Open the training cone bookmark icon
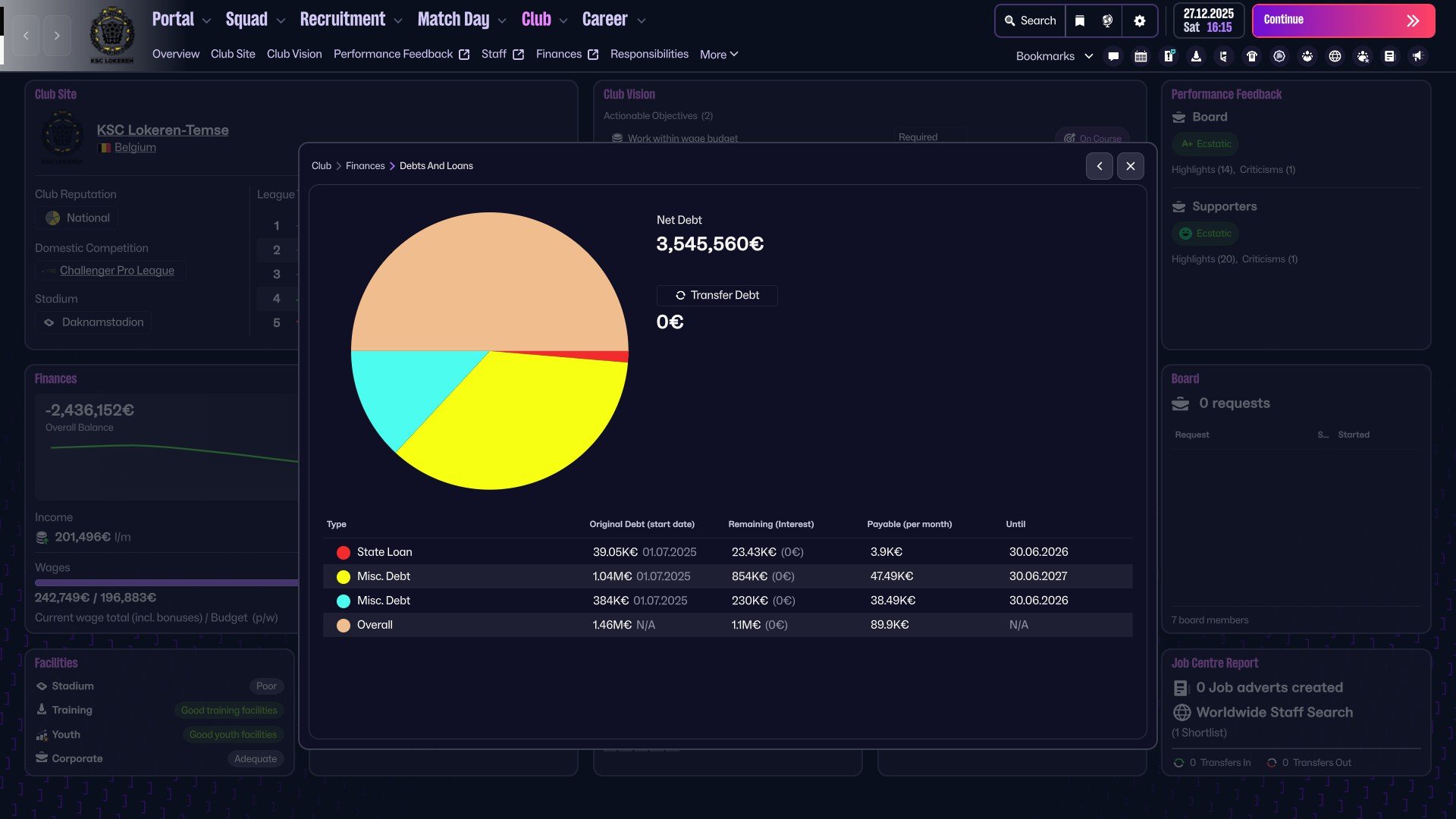This screenshot has height=819, width=1456. pyautogui.click(x=1196, y=56)
